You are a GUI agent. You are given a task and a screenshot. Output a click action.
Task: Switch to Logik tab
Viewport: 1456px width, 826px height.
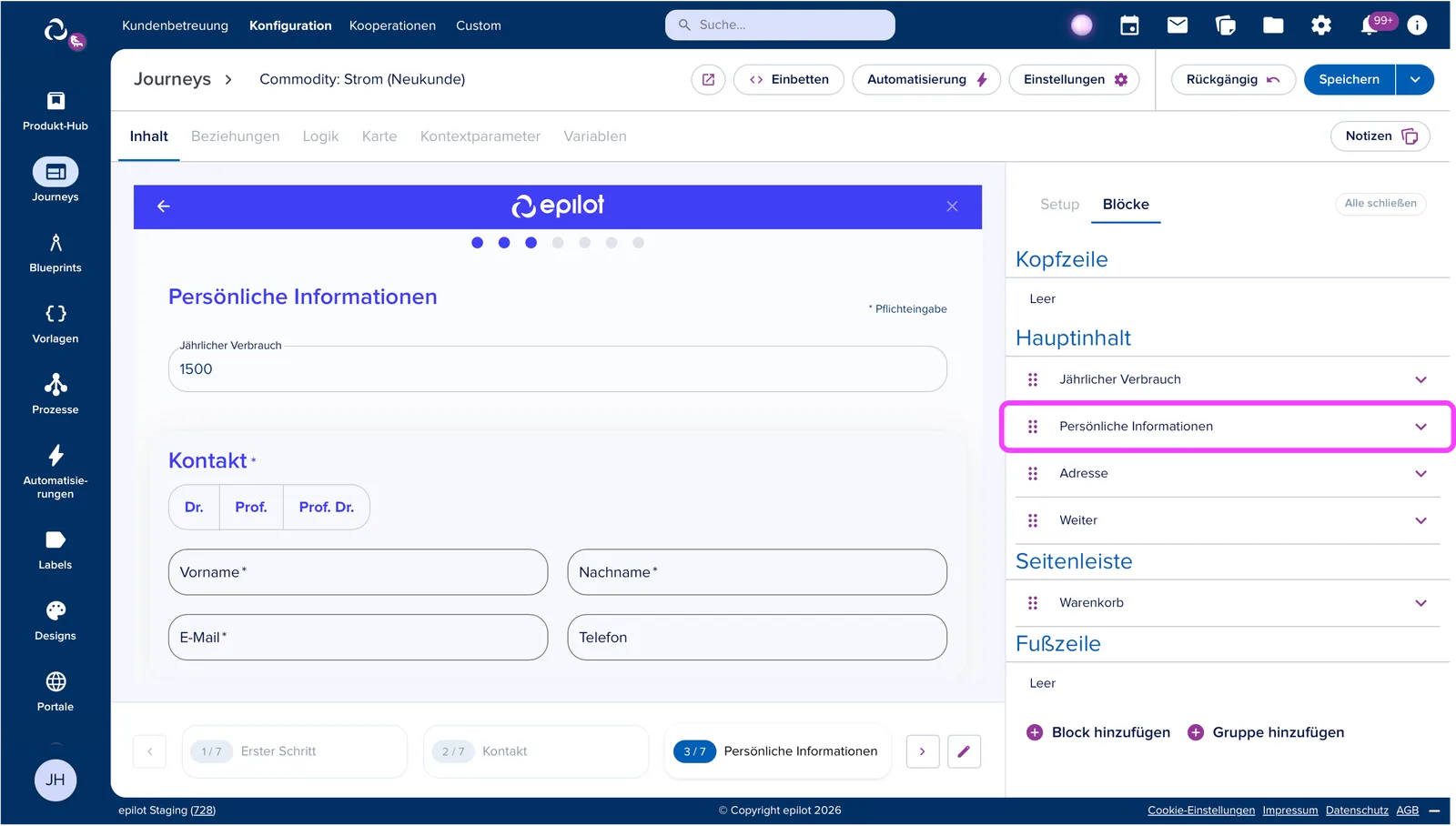(320, 136)
